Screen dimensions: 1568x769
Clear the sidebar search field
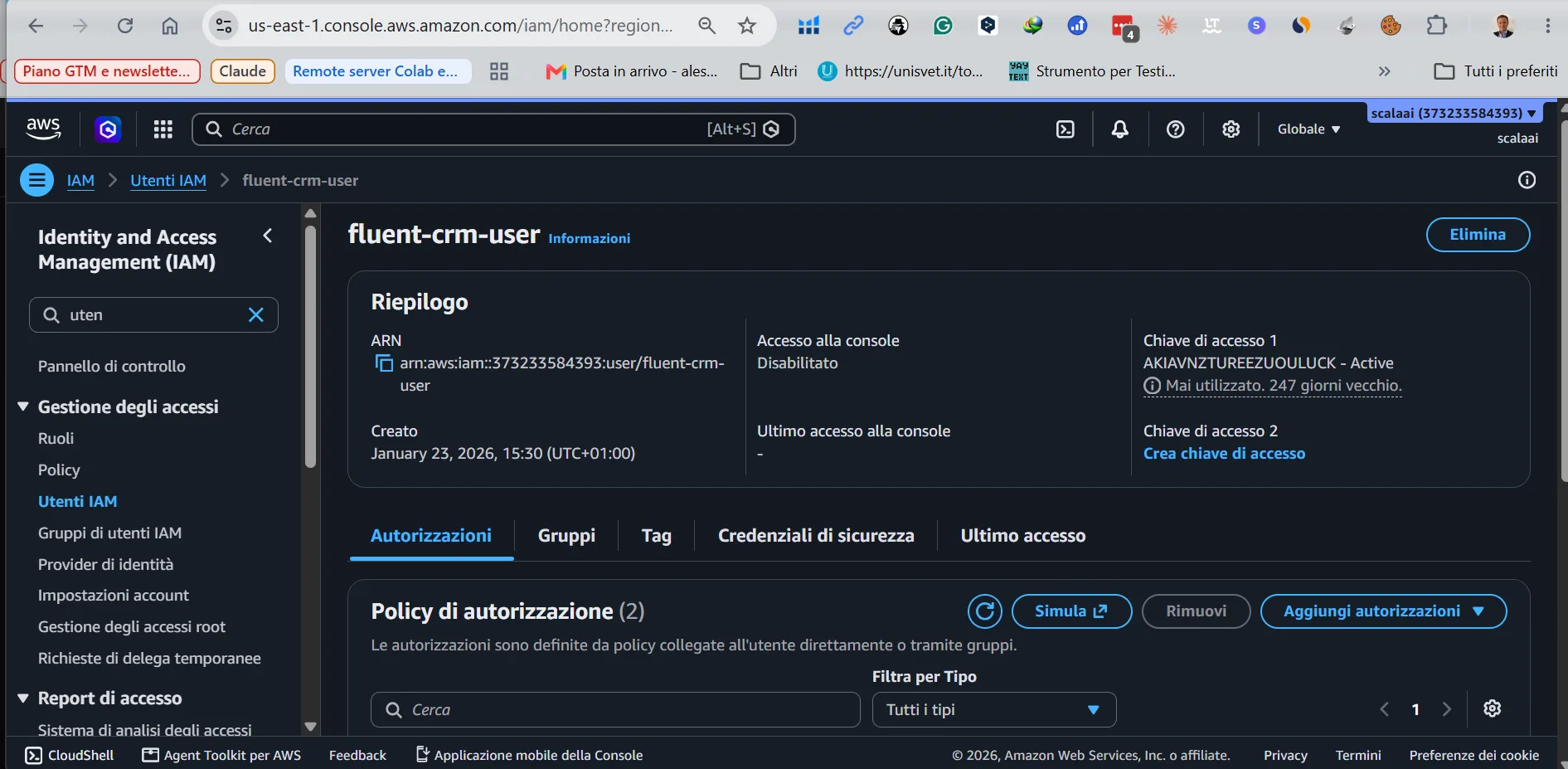tap(256, 315)
